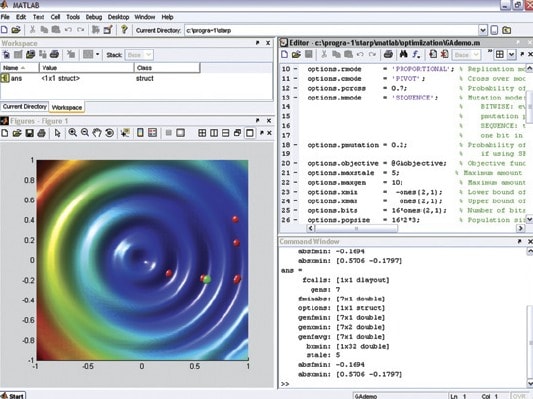Click the Class column header
The height and width of the screenshot is (399, 533).
(x=167, y=68)
